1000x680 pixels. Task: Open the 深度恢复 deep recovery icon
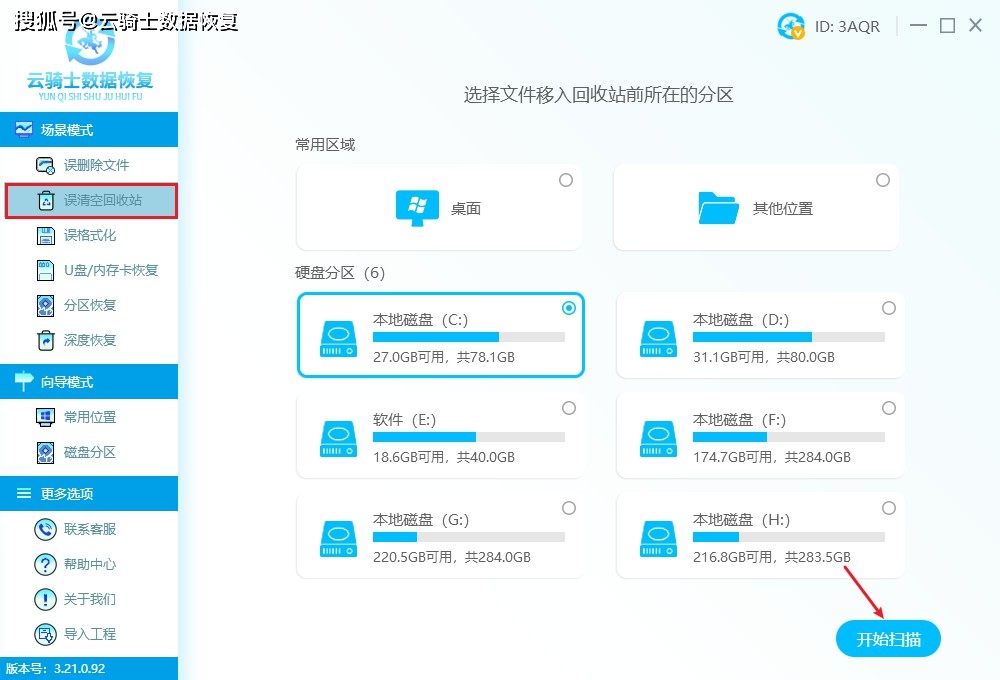tap(46, 340)
